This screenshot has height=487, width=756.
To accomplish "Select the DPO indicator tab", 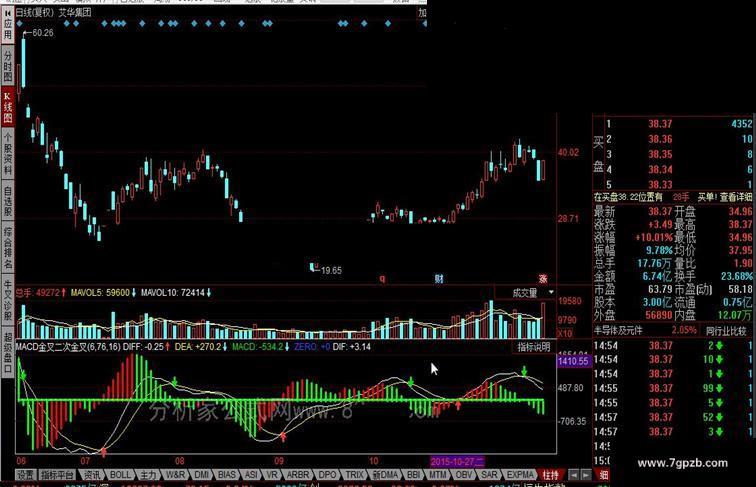I will pos(327,475).
